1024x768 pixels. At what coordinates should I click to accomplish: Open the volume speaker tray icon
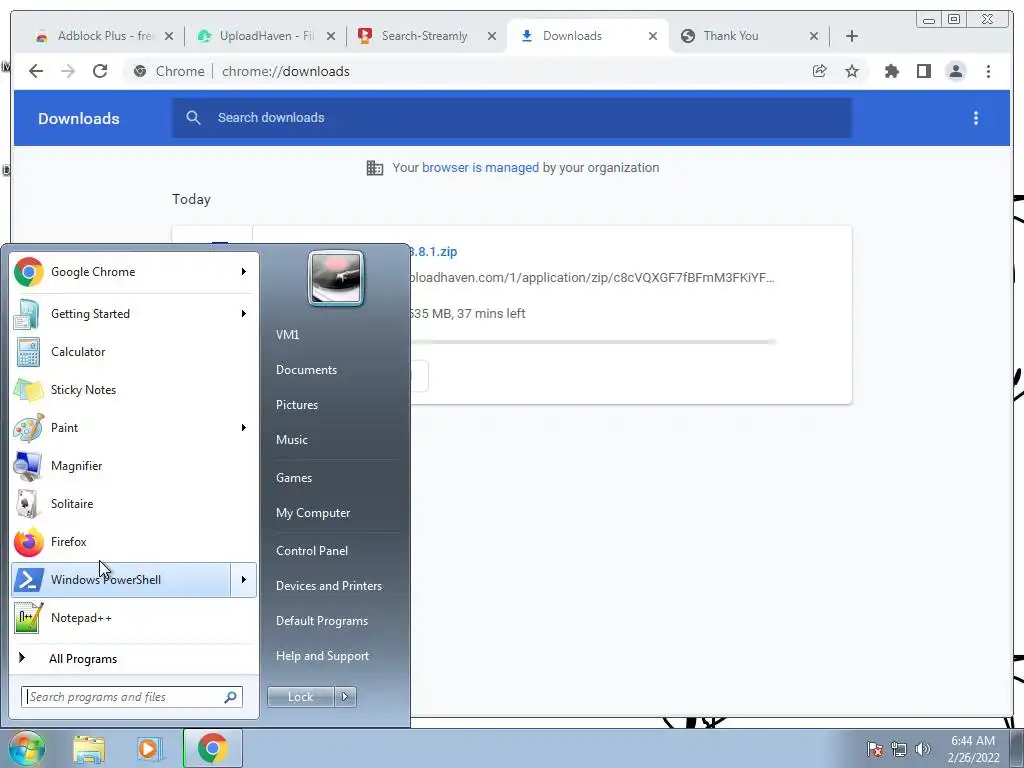coord(923,749)
